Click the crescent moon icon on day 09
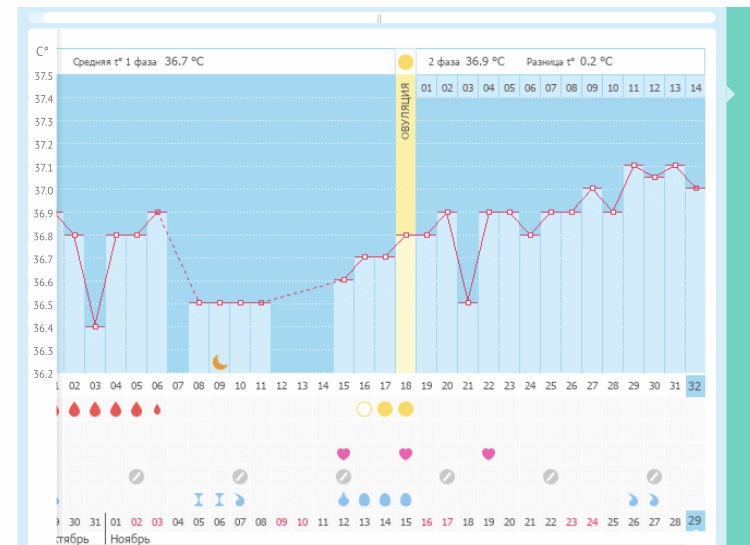Screen dimensions: 750x545 point(220,362)
